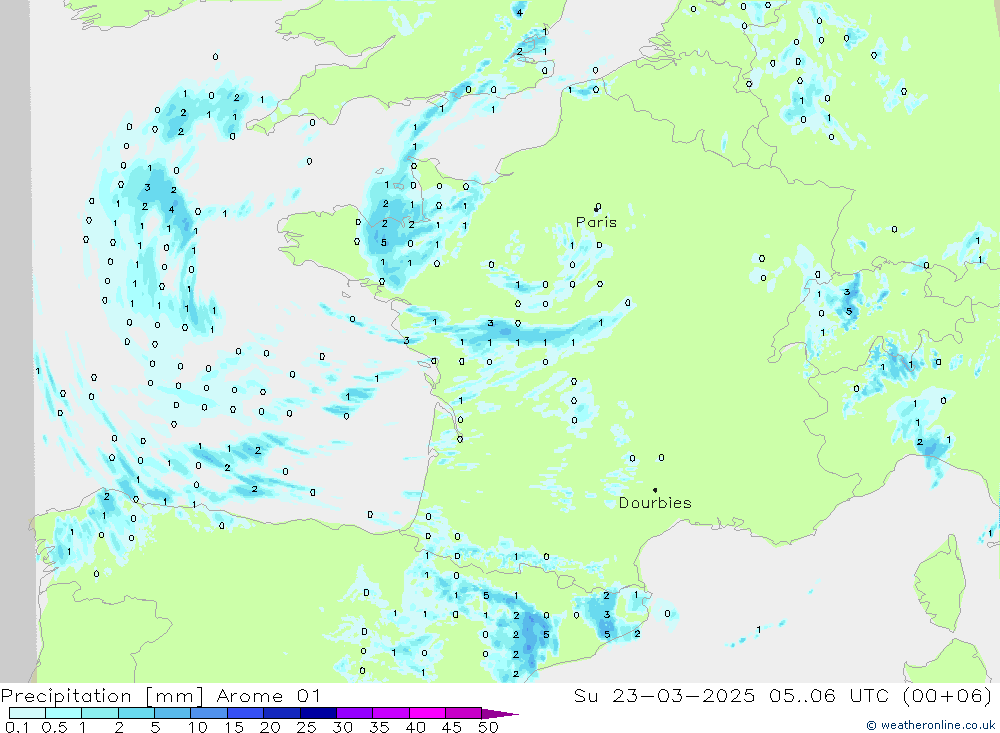
Task: Click the '(00+06)' forecast offset text
Action: point(948,696)
